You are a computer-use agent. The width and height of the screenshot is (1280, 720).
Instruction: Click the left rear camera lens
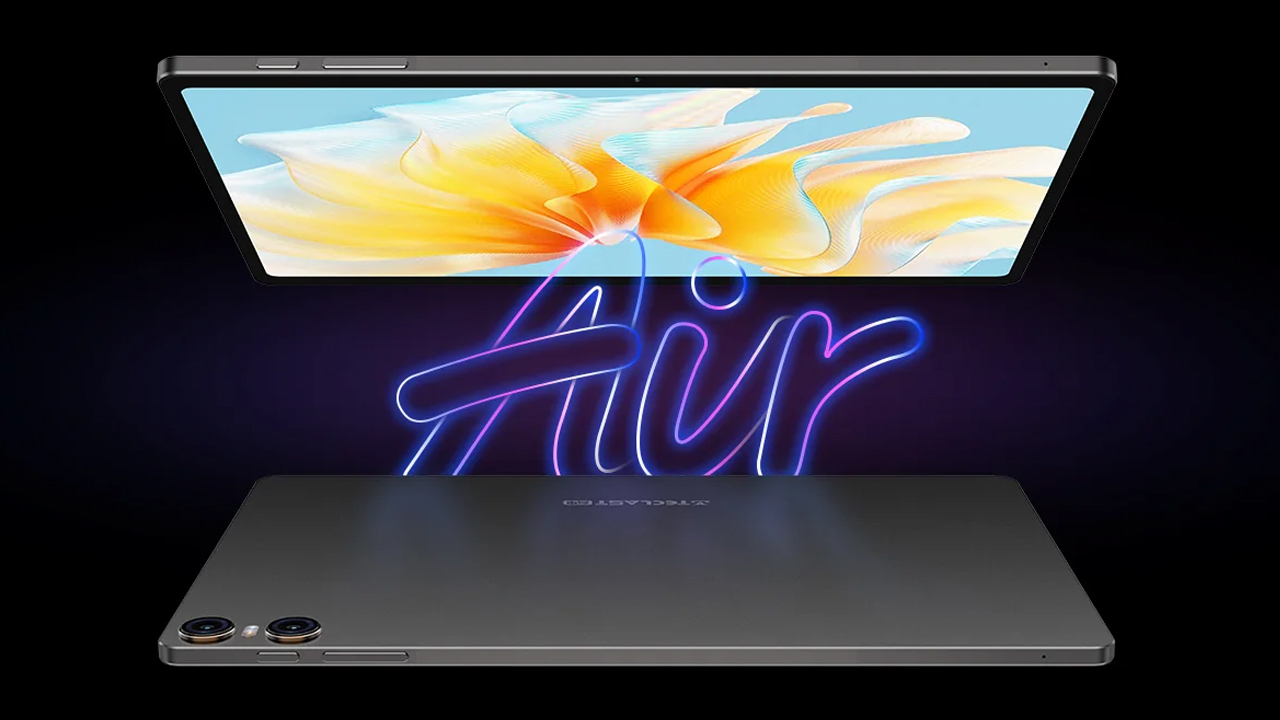tap(207, 629)
